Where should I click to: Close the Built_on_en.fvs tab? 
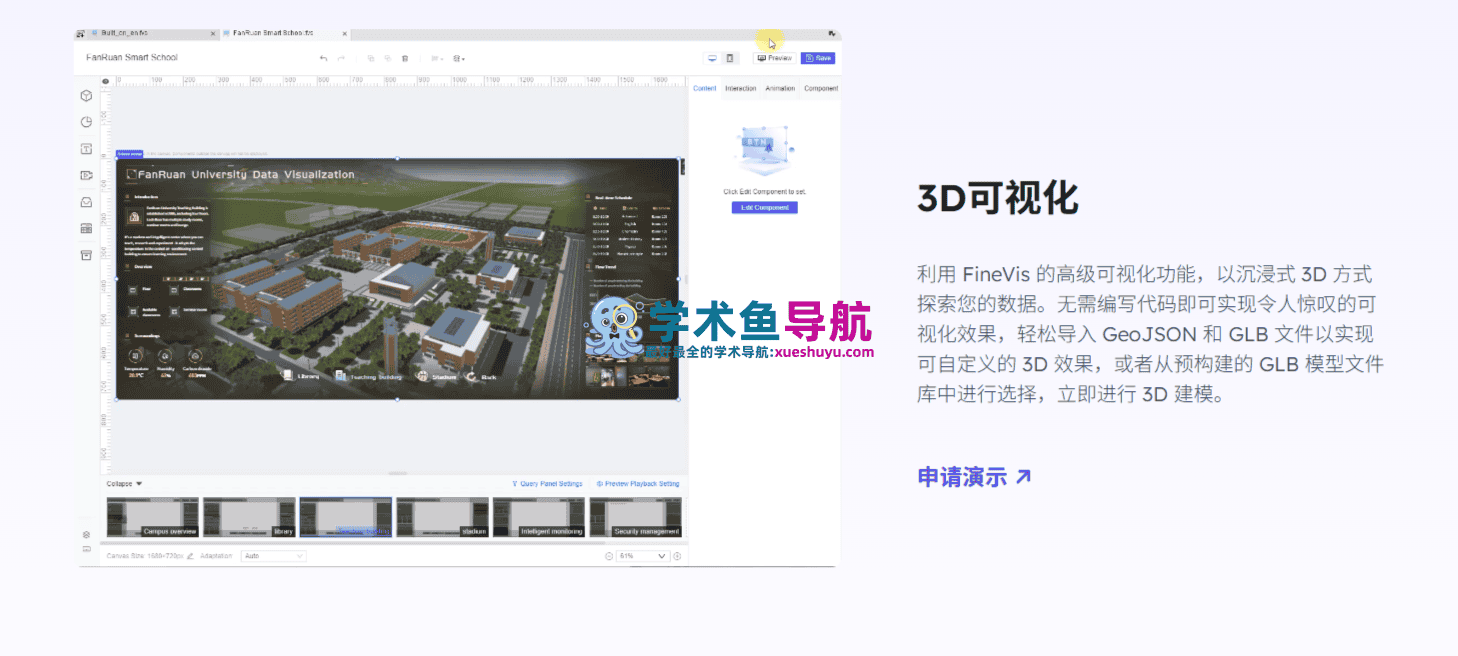tap(212, 33)
